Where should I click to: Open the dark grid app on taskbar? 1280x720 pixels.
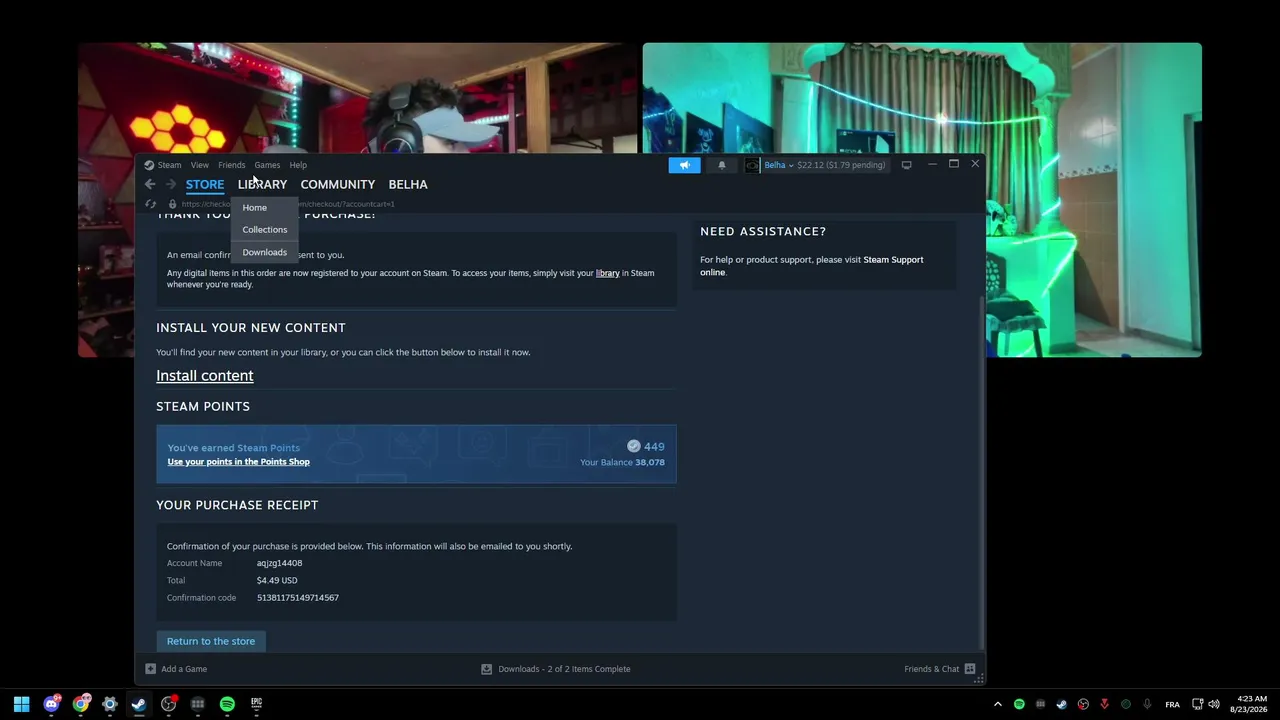198,704
